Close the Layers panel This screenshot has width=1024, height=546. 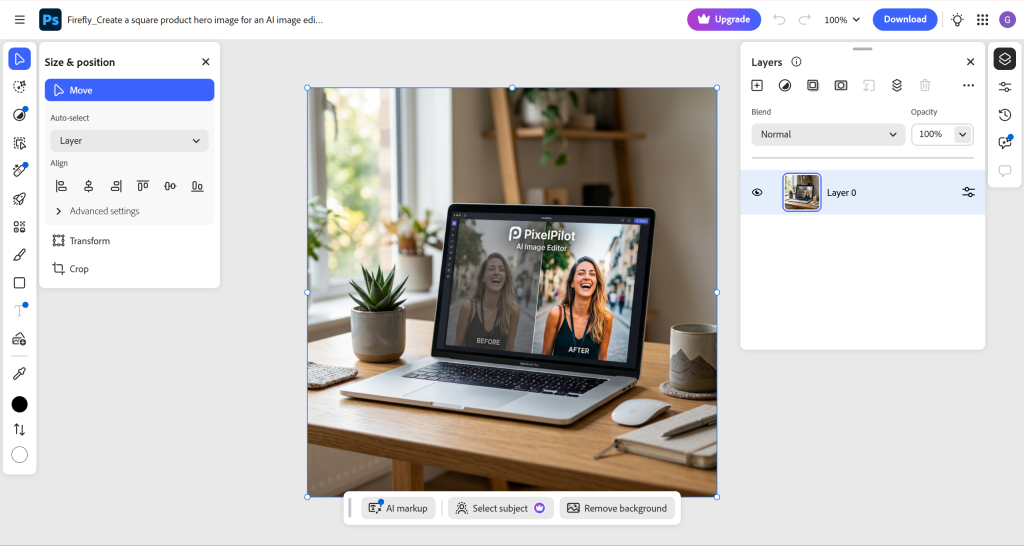point(970,62)
